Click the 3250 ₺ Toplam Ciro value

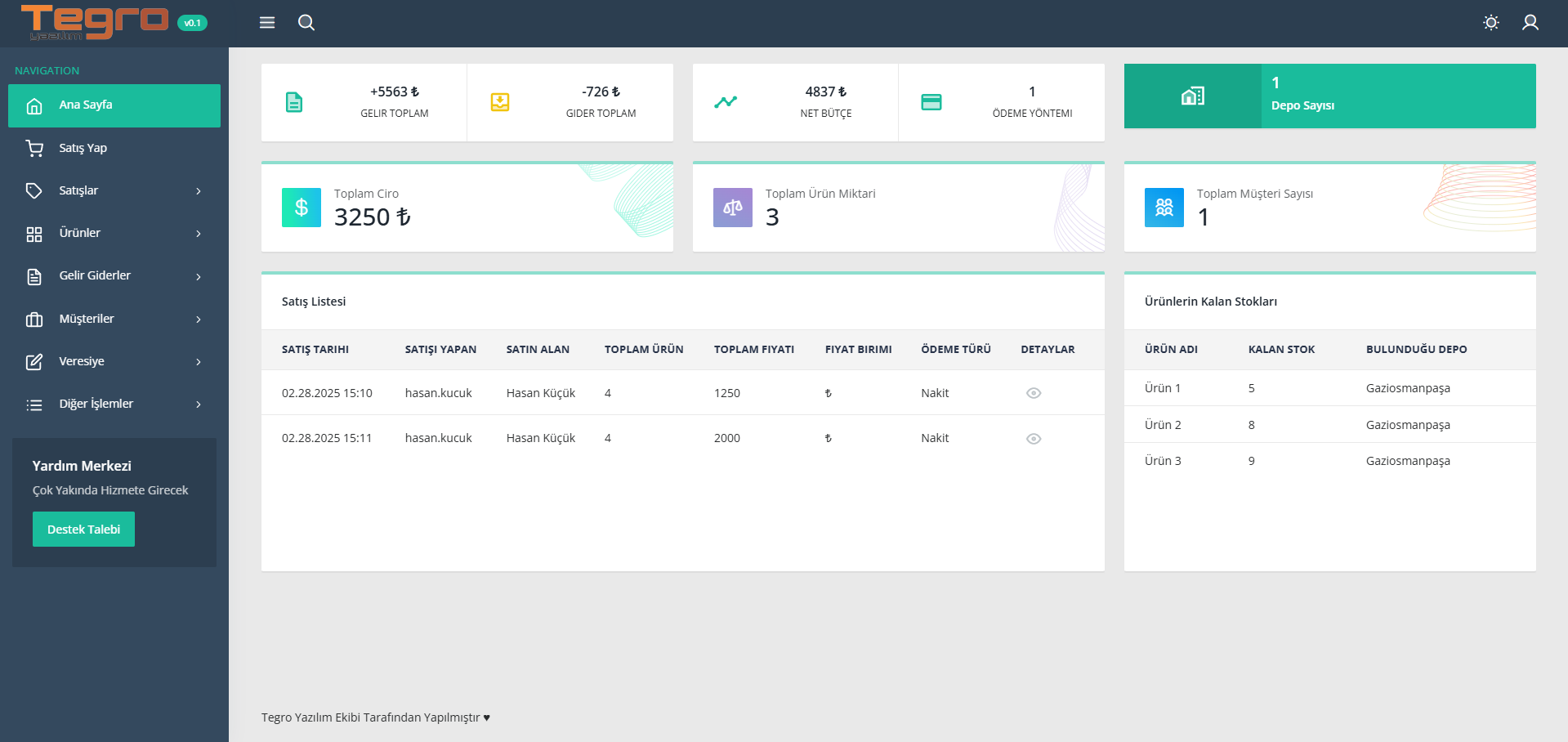[x=373, y=217]
